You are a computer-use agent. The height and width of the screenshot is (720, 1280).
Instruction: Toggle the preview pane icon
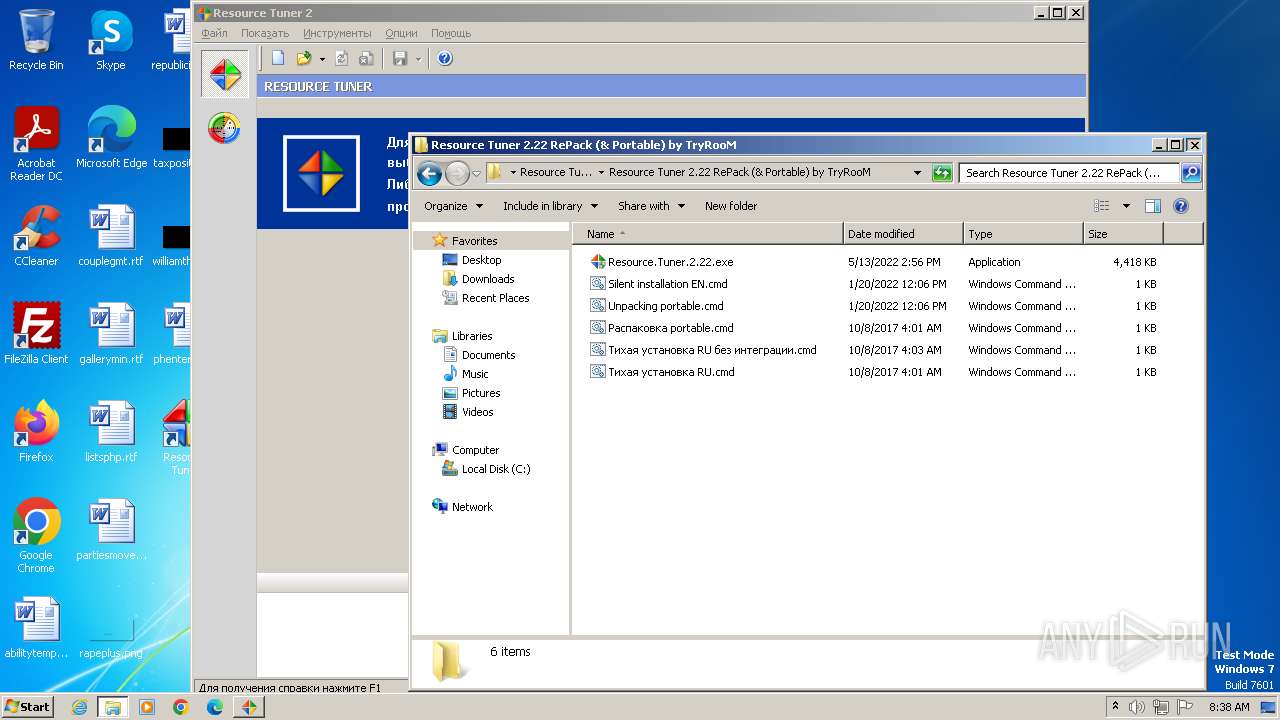[1153, 206]
